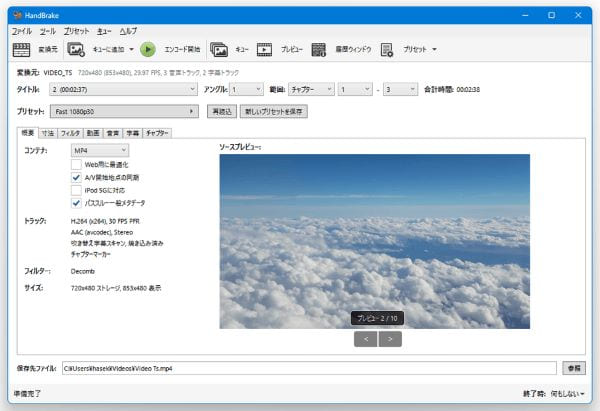Switch to the チャプター tab
The image size is (600, 411).
(x=157, y=133)
